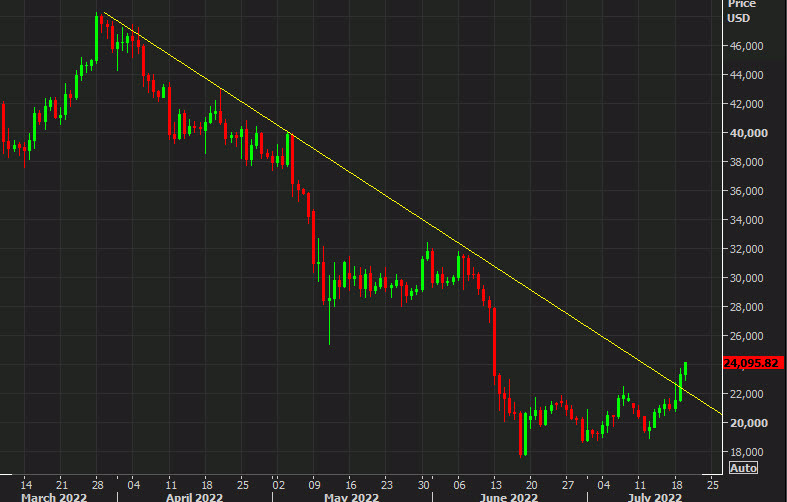Click the 20,000 price axis label

[747, 423]
